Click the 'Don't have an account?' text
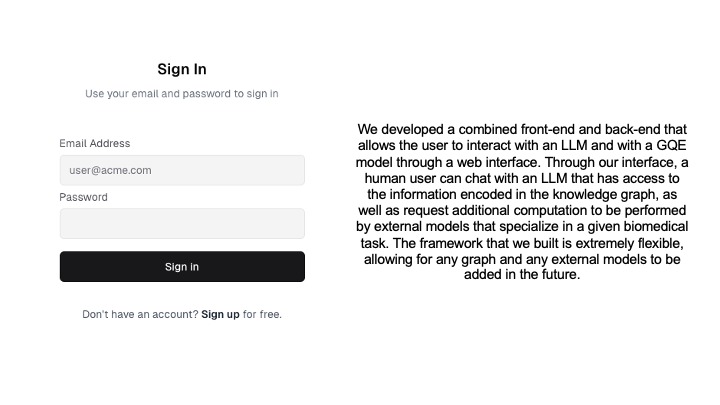This screenshot has height=405, width=720. tap(140, 315)
